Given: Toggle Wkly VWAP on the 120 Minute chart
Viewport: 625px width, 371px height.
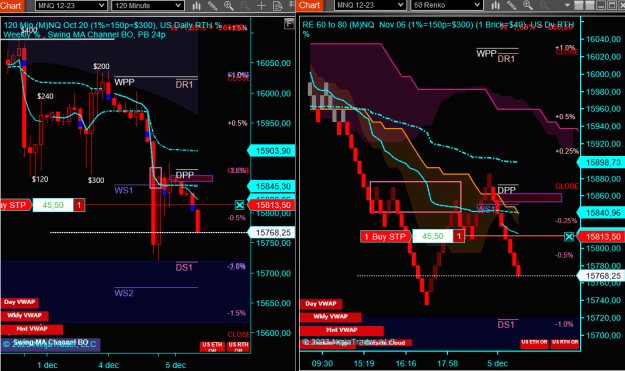Looking at the screenshot, I should pos(24,316).
